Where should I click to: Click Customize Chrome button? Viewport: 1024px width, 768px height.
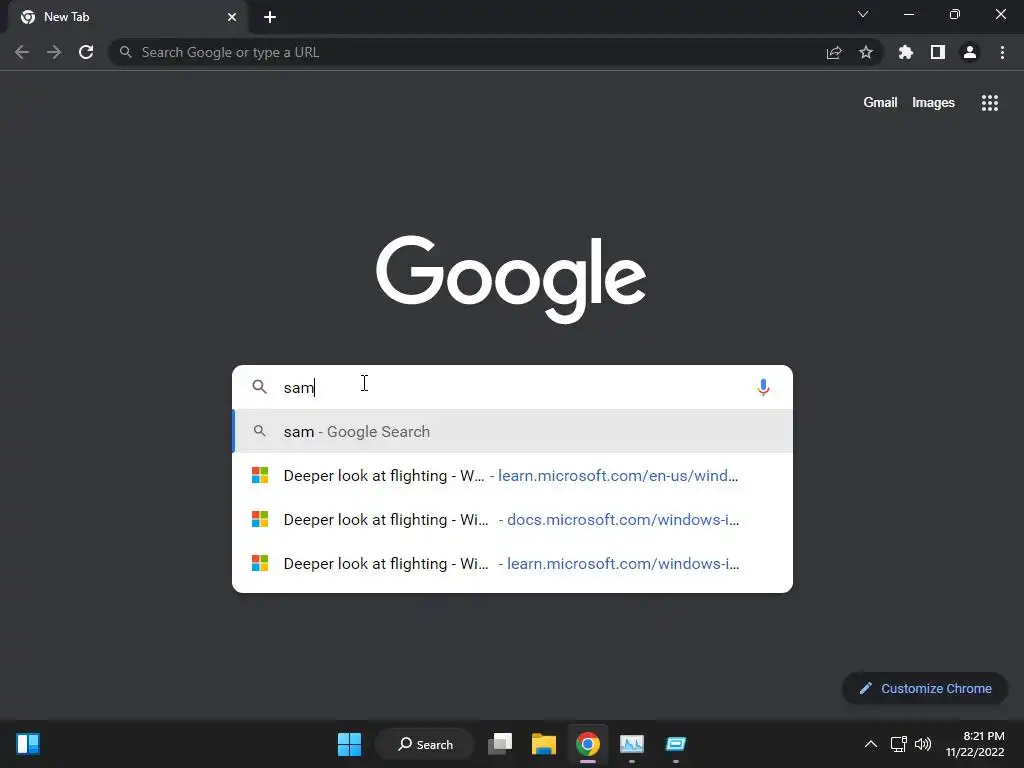point(925,688)
